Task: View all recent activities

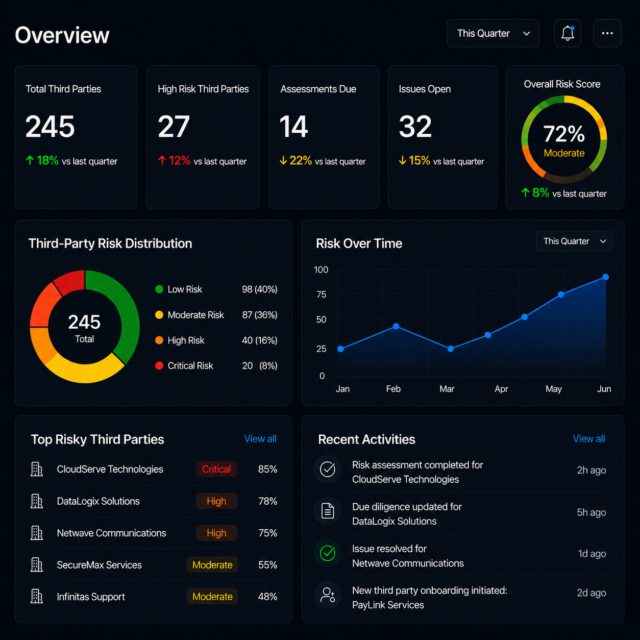Action: coord(589,439)
